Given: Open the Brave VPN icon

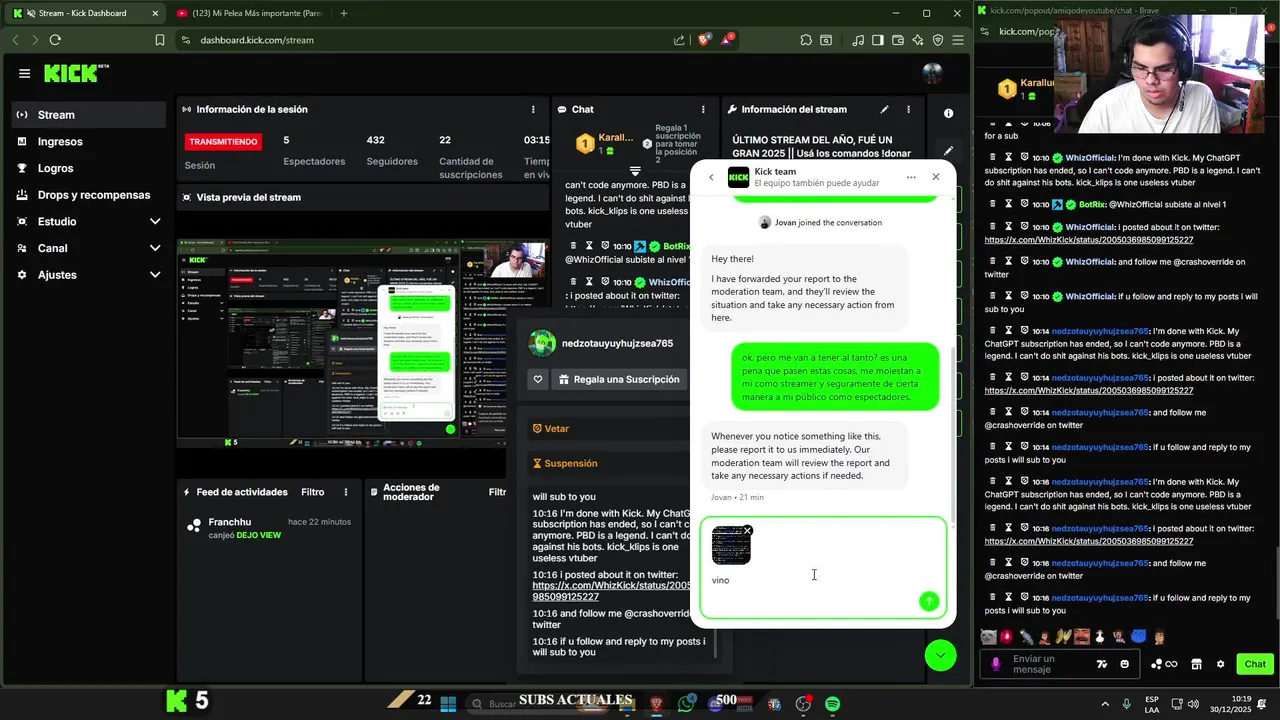Looking at the screenshot, I should coord(938,40).
